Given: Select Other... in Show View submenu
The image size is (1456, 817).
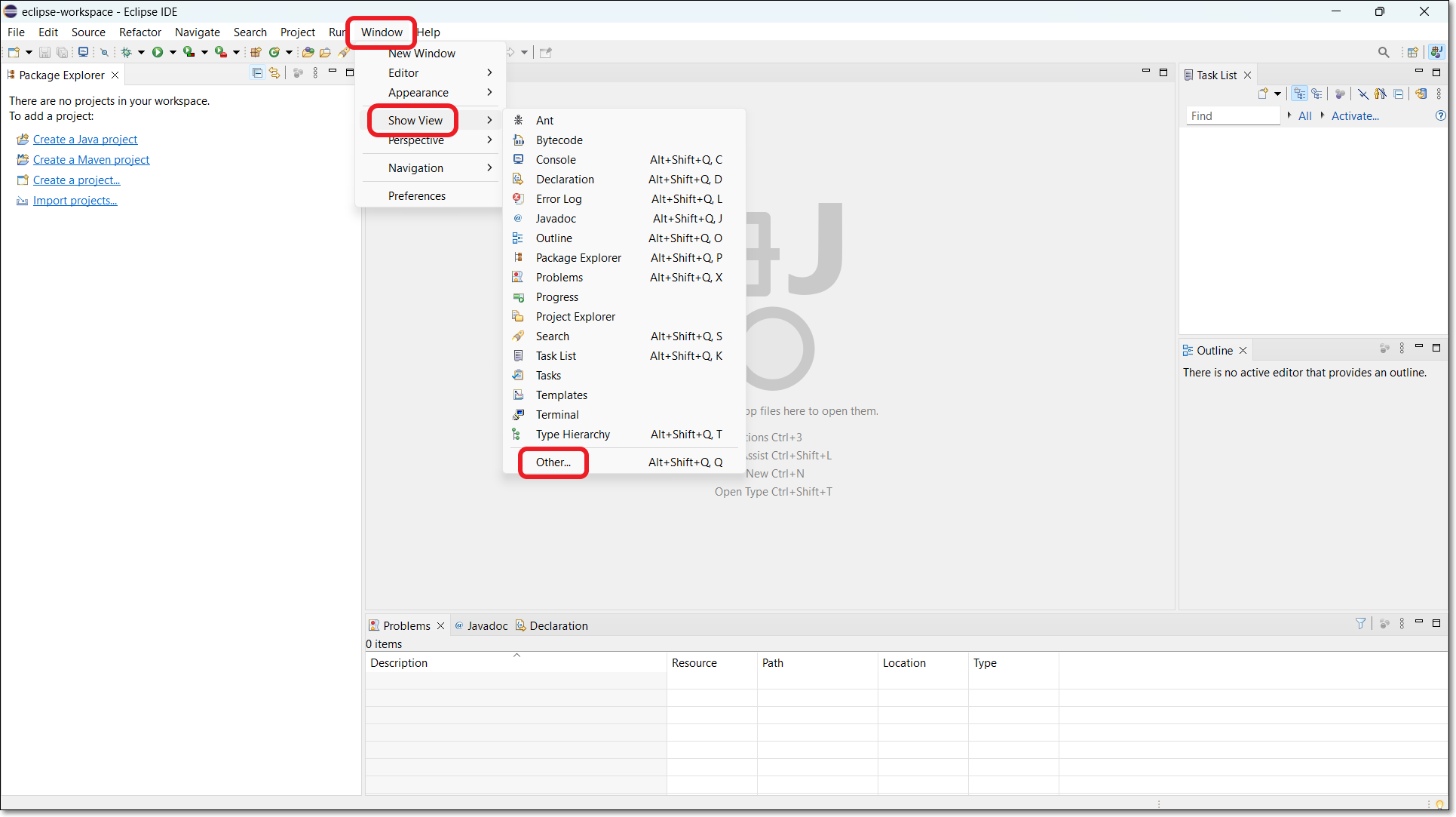Looking at the screenshot, I should 553,462.
